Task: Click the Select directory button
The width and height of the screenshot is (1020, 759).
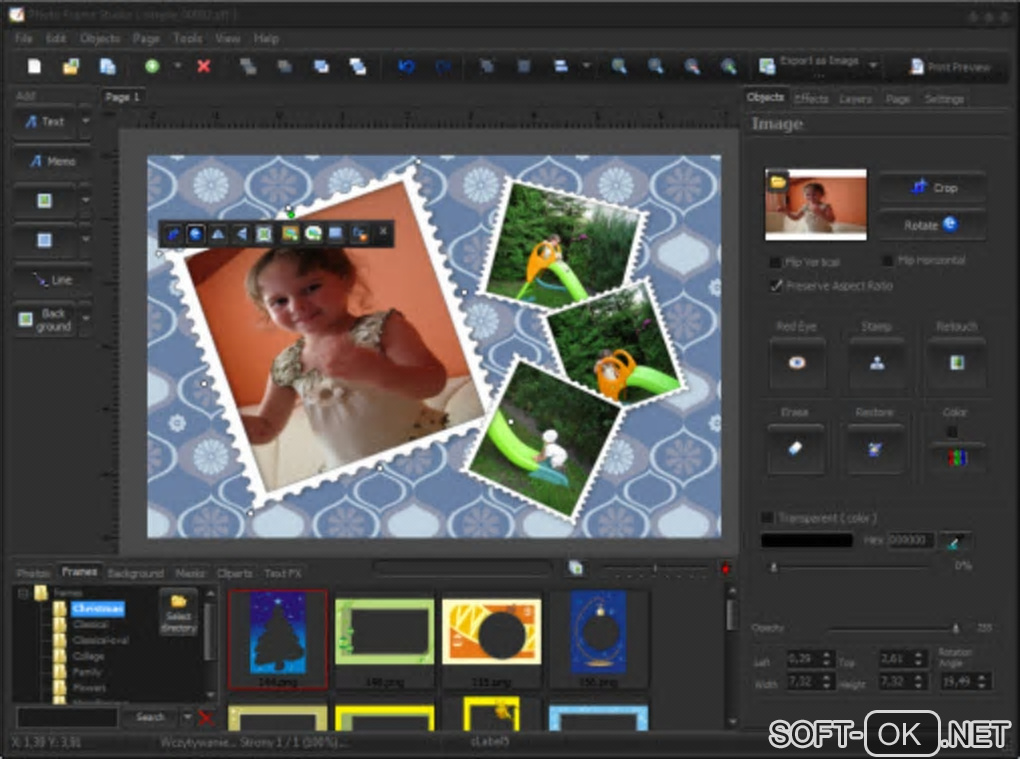Action: pos(179,613)
